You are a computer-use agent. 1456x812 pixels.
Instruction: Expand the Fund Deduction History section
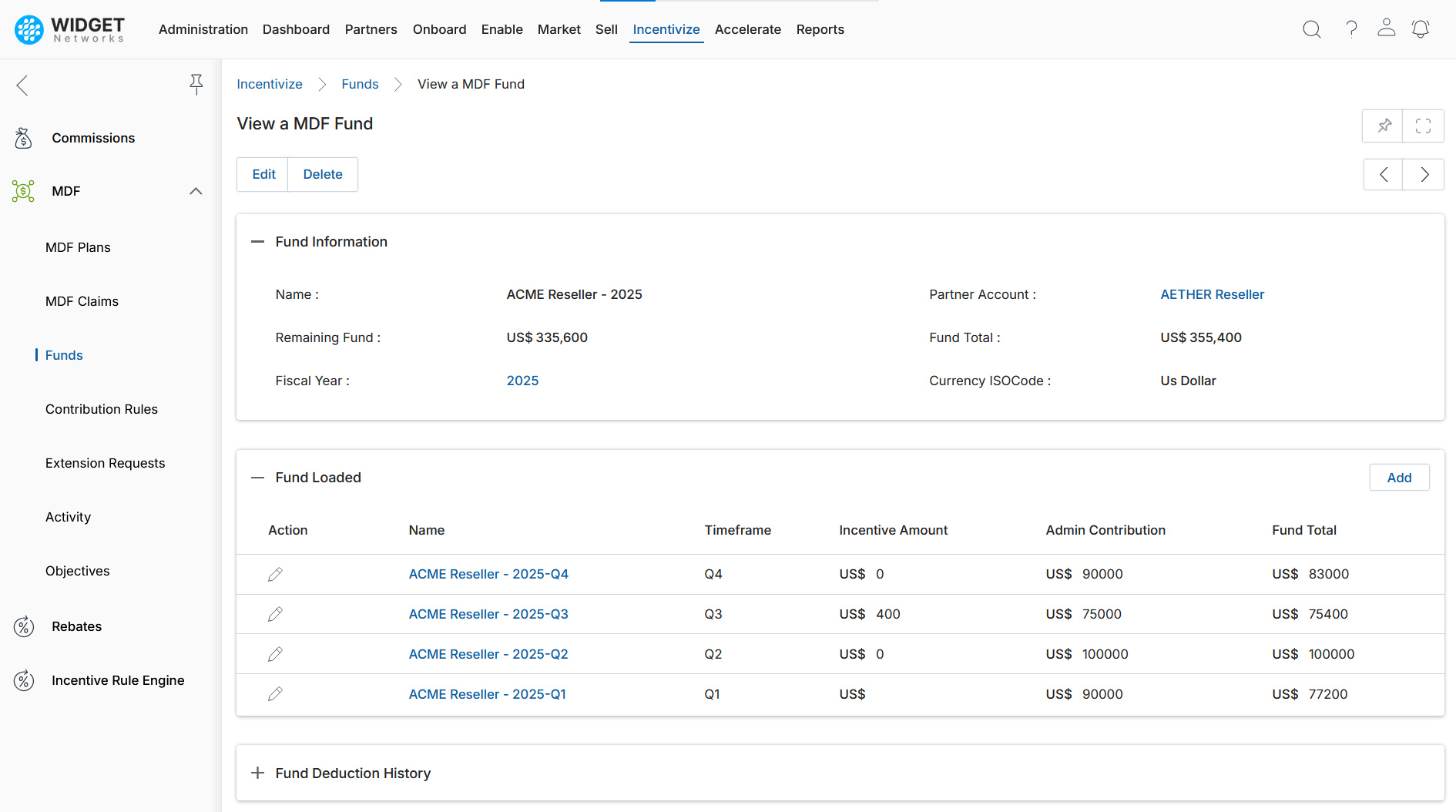click(257, 773)
